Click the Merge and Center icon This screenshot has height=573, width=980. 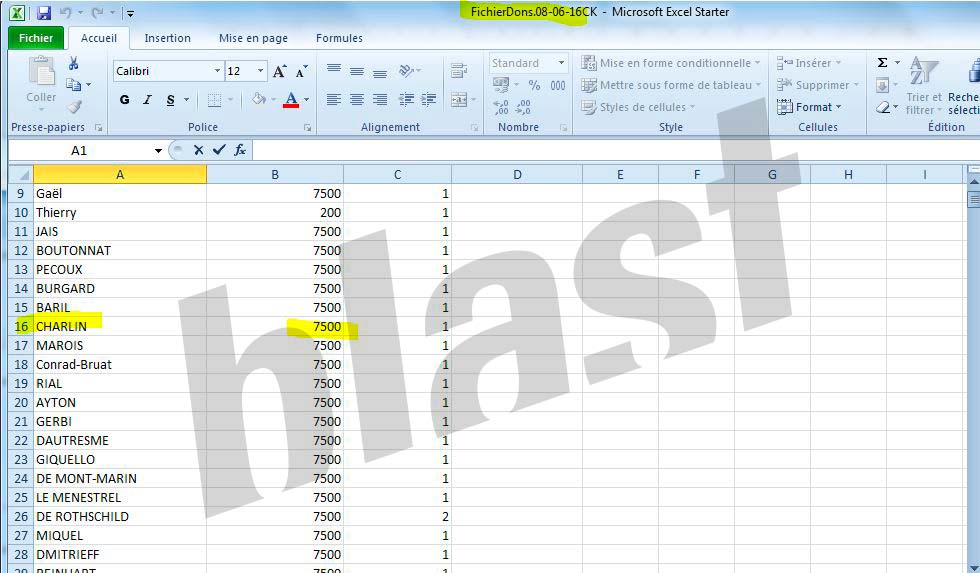pos(459,99)
